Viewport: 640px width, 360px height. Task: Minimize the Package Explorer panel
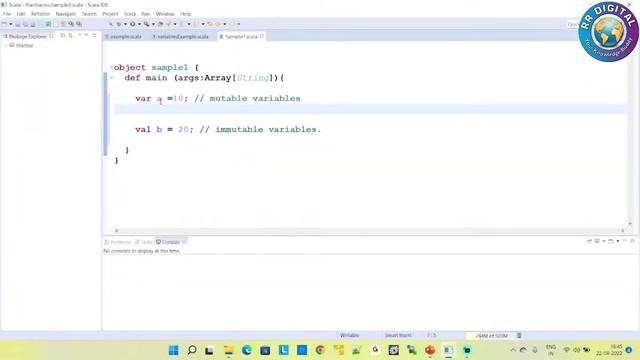click(x=87, y=36)
